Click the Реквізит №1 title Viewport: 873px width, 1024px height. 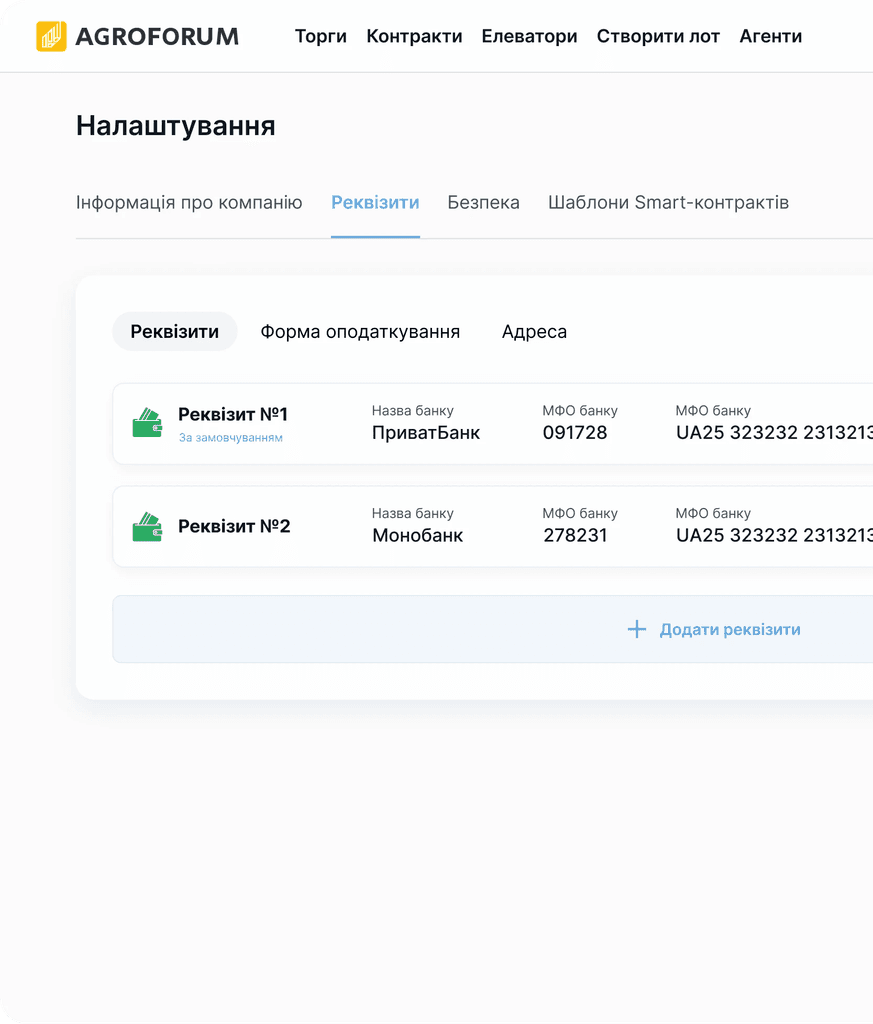click(x=233, y=414)
